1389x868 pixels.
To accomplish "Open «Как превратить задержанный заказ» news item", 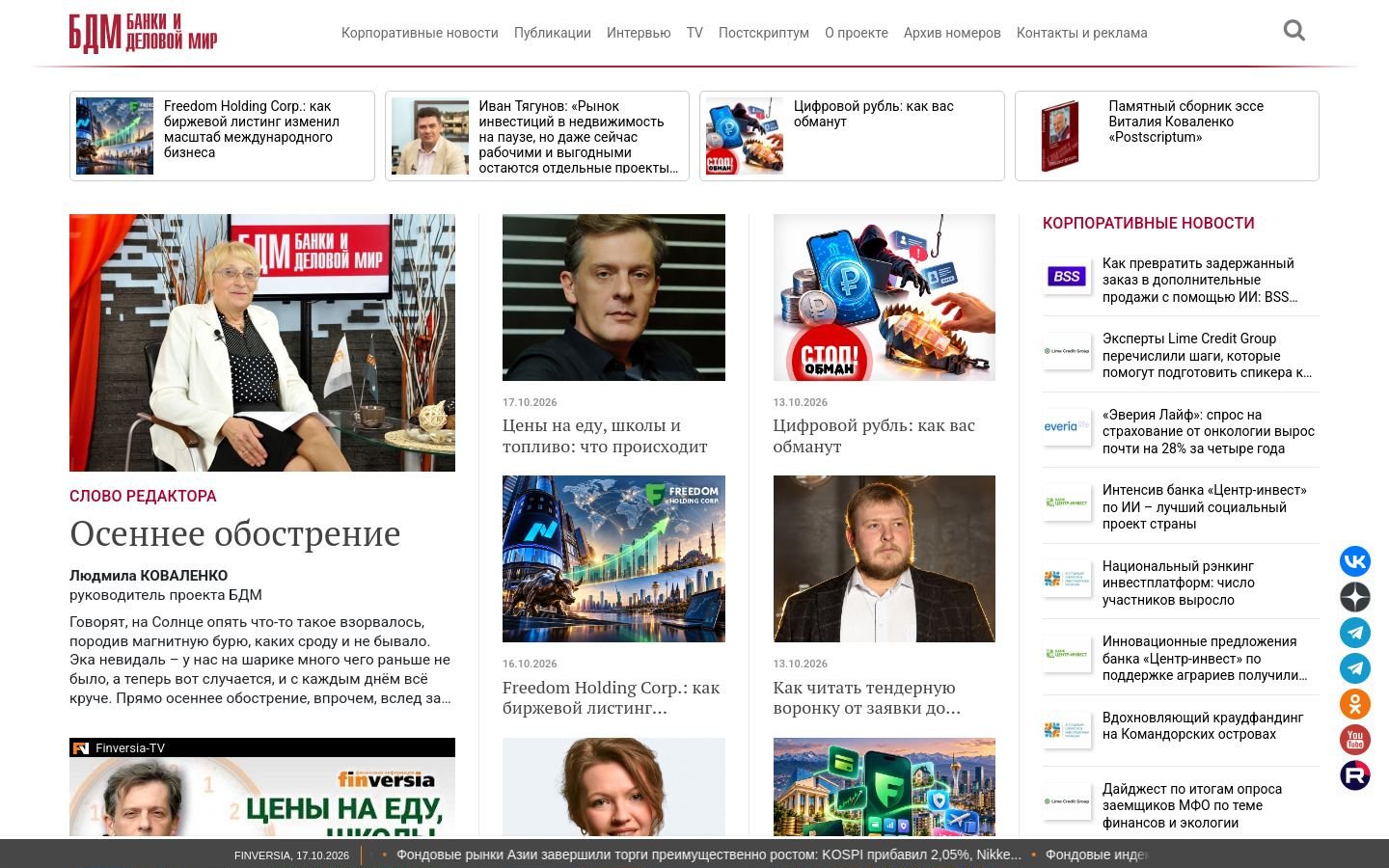I will [1200, 280].
